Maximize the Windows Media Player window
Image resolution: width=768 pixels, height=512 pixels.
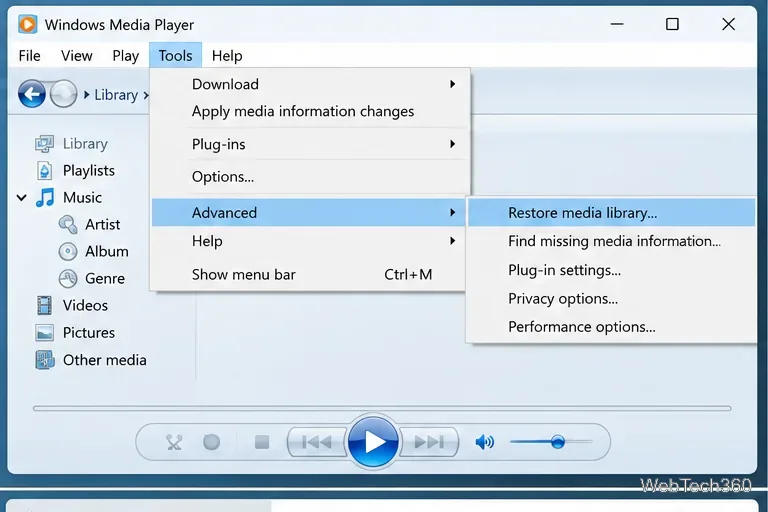coord(672,24)
